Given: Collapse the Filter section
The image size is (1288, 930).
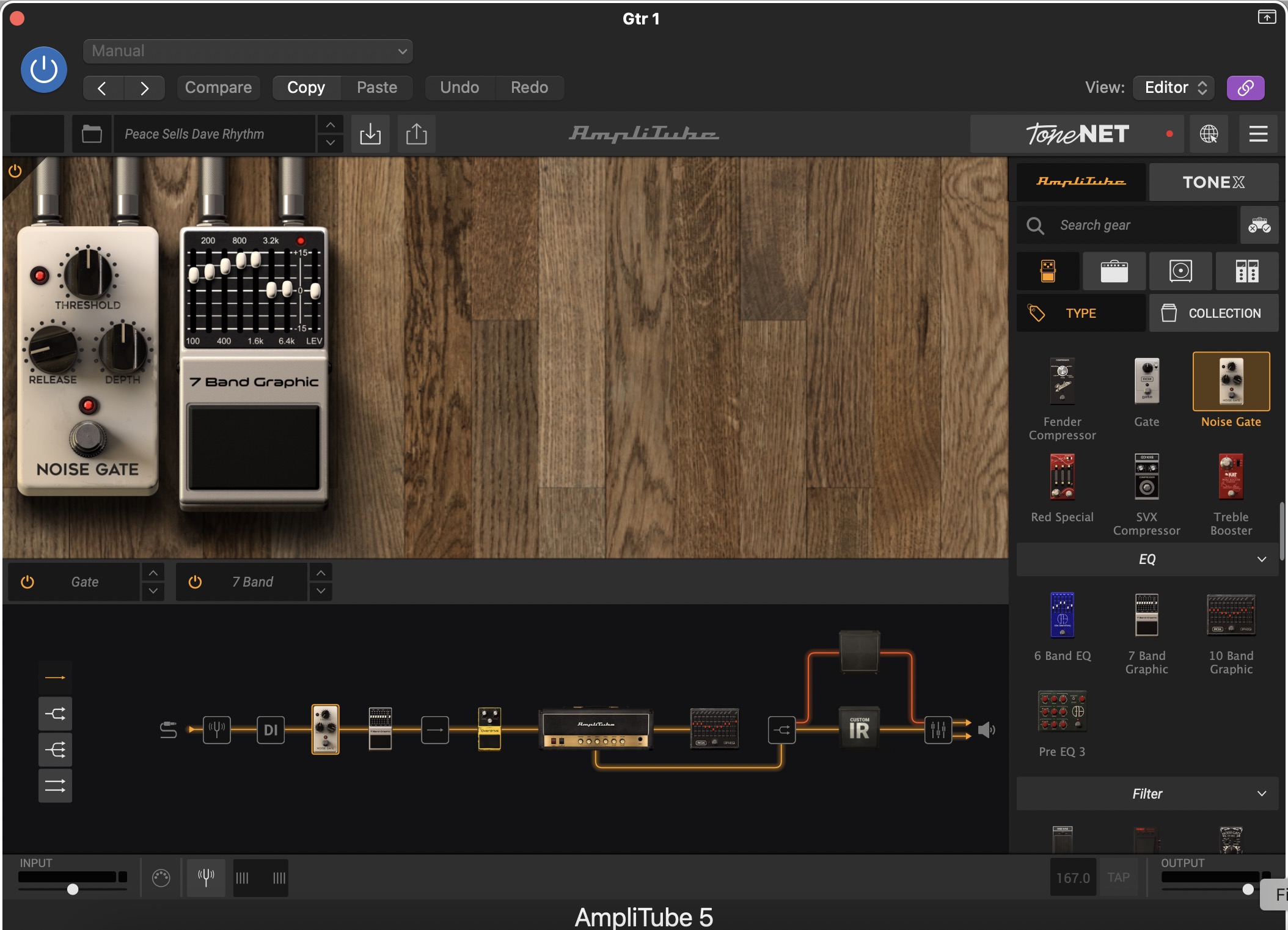Looking at the screenshot, I should click(1147, 794).
